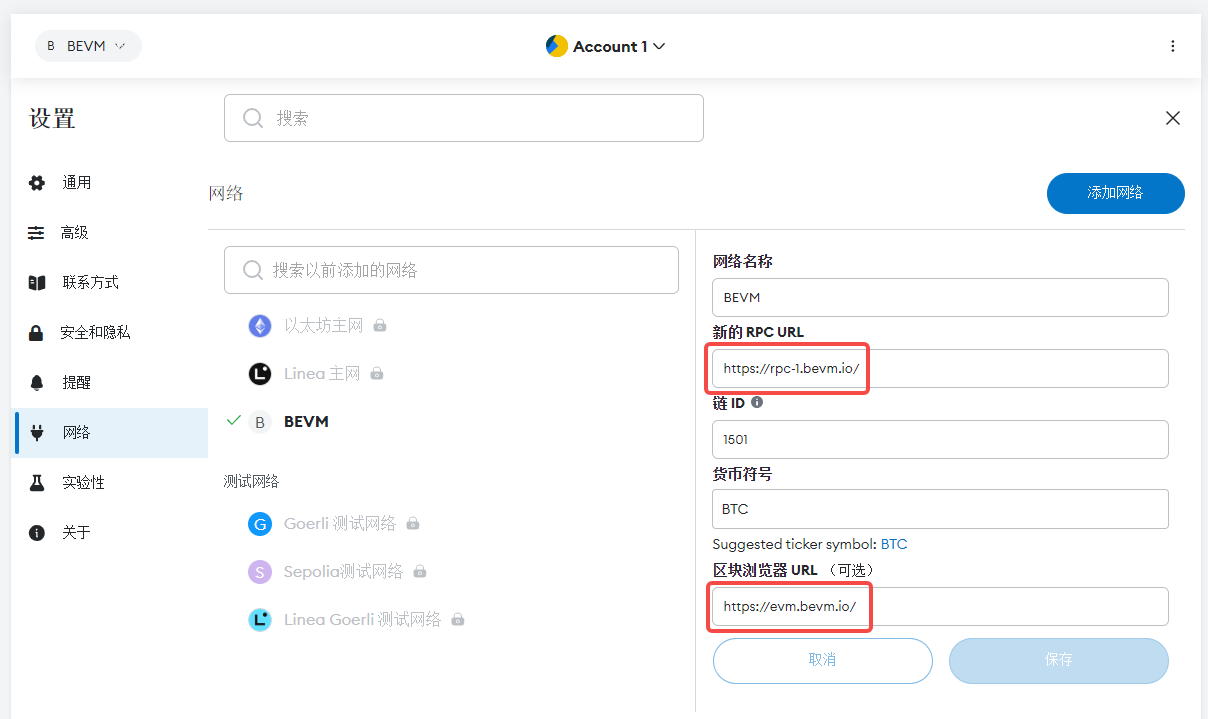This screenshot has height=719, width=1208.
Task: Expand the Account 1 account menu
Action: 606,46
